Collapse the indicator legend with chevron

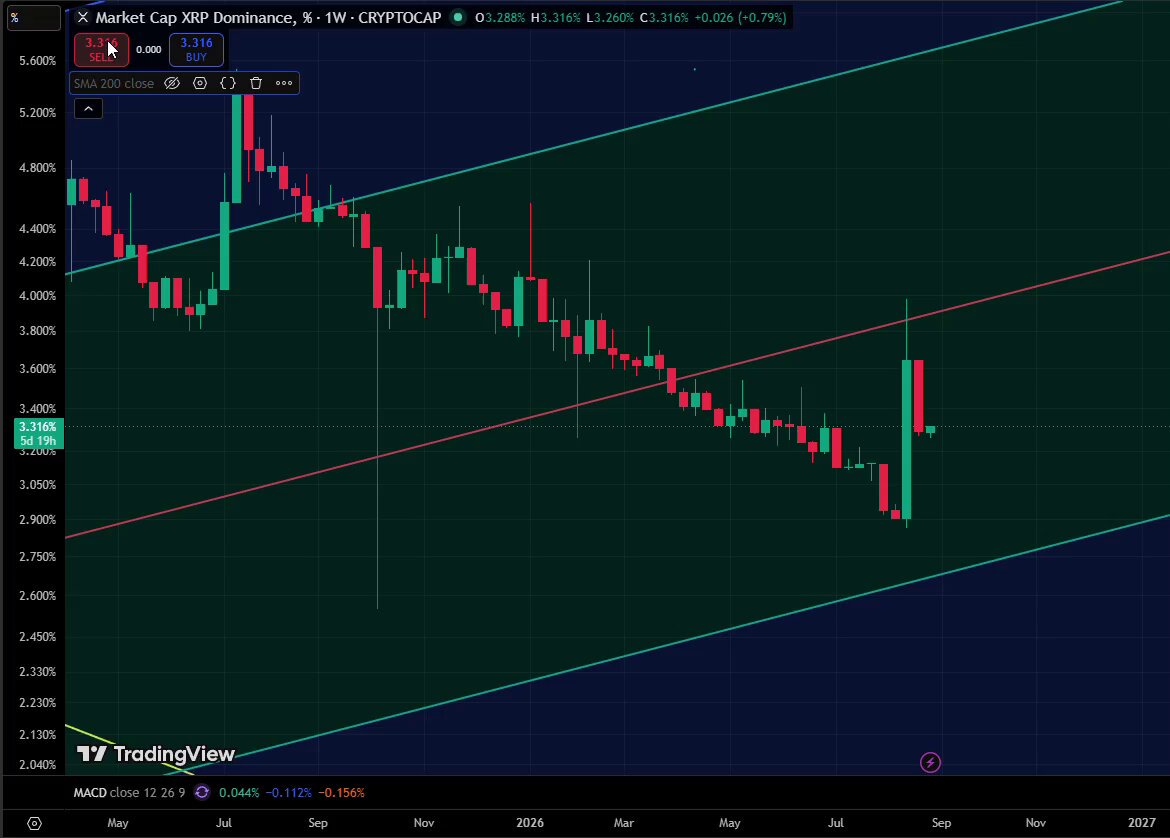tap(88, 109)
